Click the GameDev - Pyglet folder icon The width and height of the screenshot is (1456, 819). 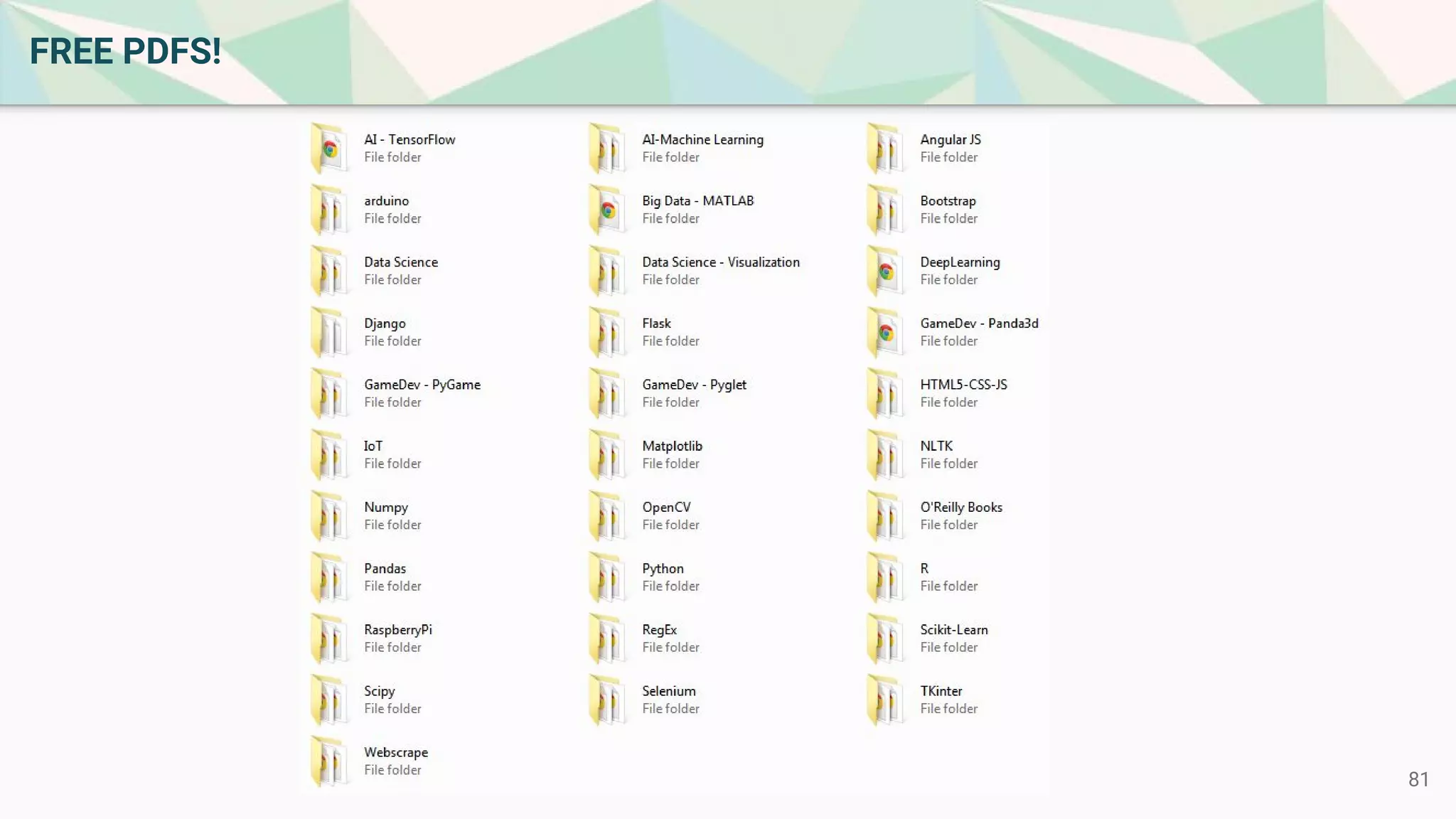pos(608,393)
